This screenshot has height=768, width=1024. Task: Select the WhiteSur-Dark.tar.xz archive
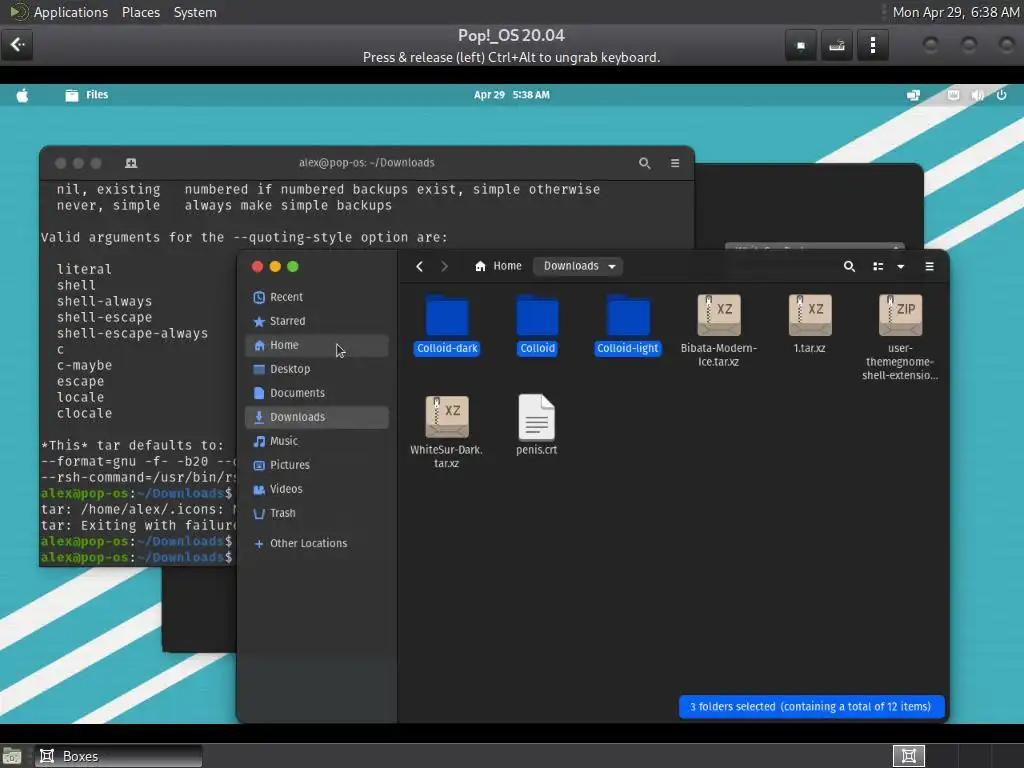click(447, 432)
